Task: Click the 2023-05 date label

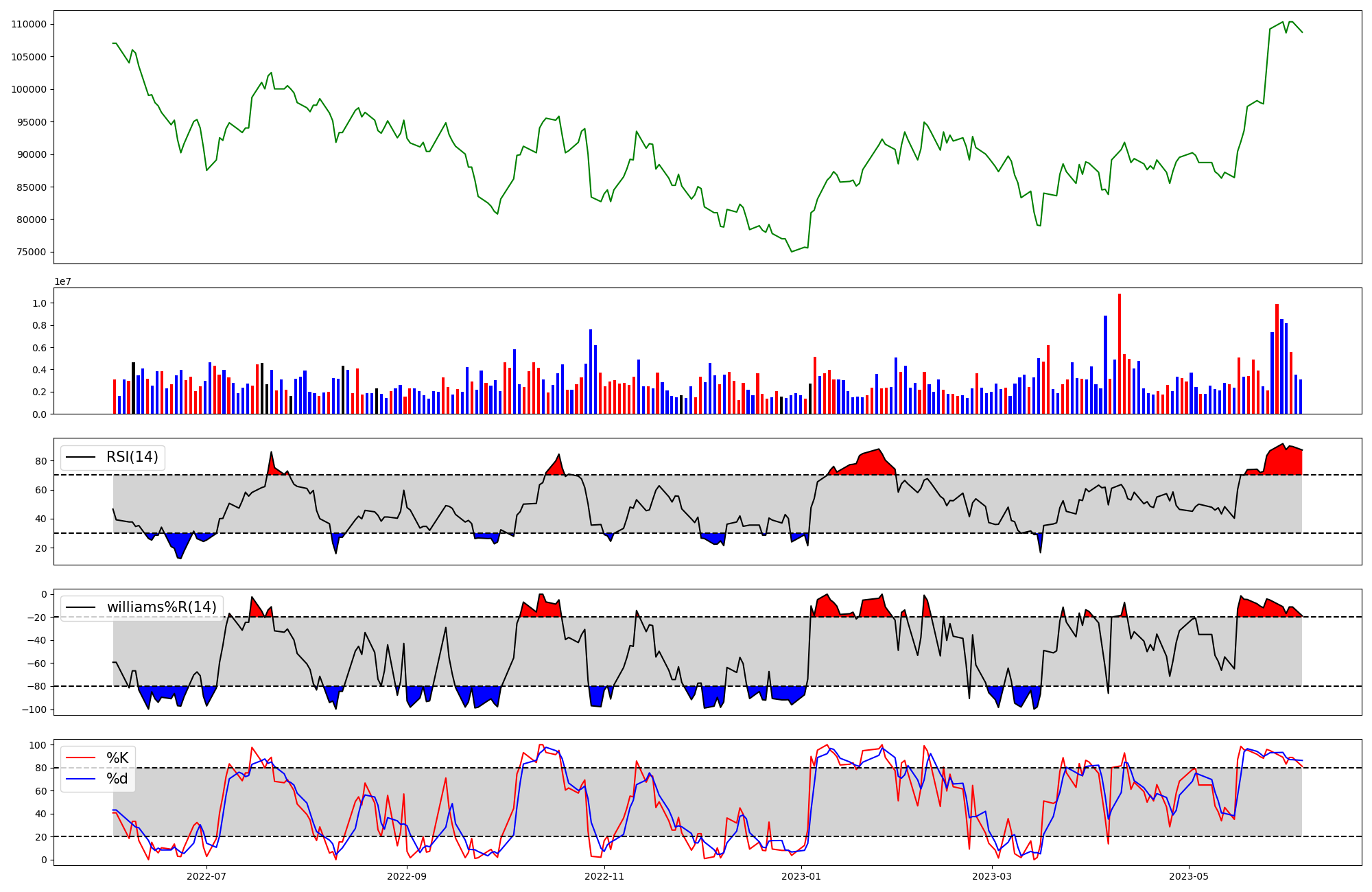Action: [1189, 876]
